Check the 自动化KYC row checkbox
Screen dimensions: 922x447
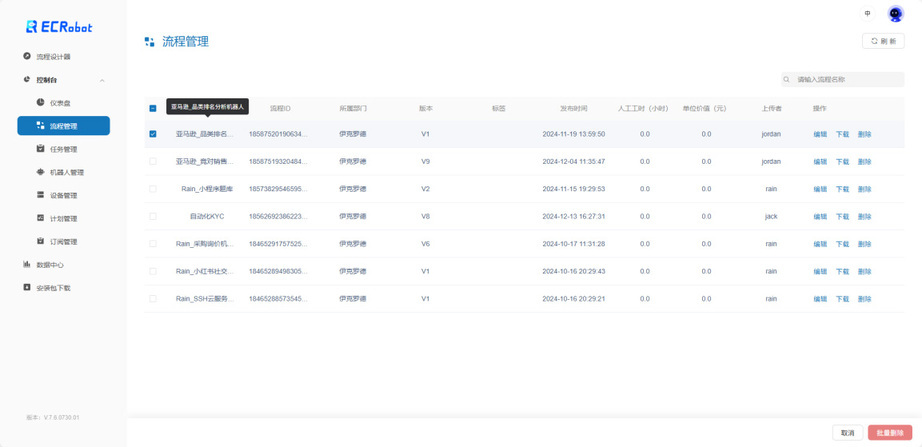(x=153, y=216)
